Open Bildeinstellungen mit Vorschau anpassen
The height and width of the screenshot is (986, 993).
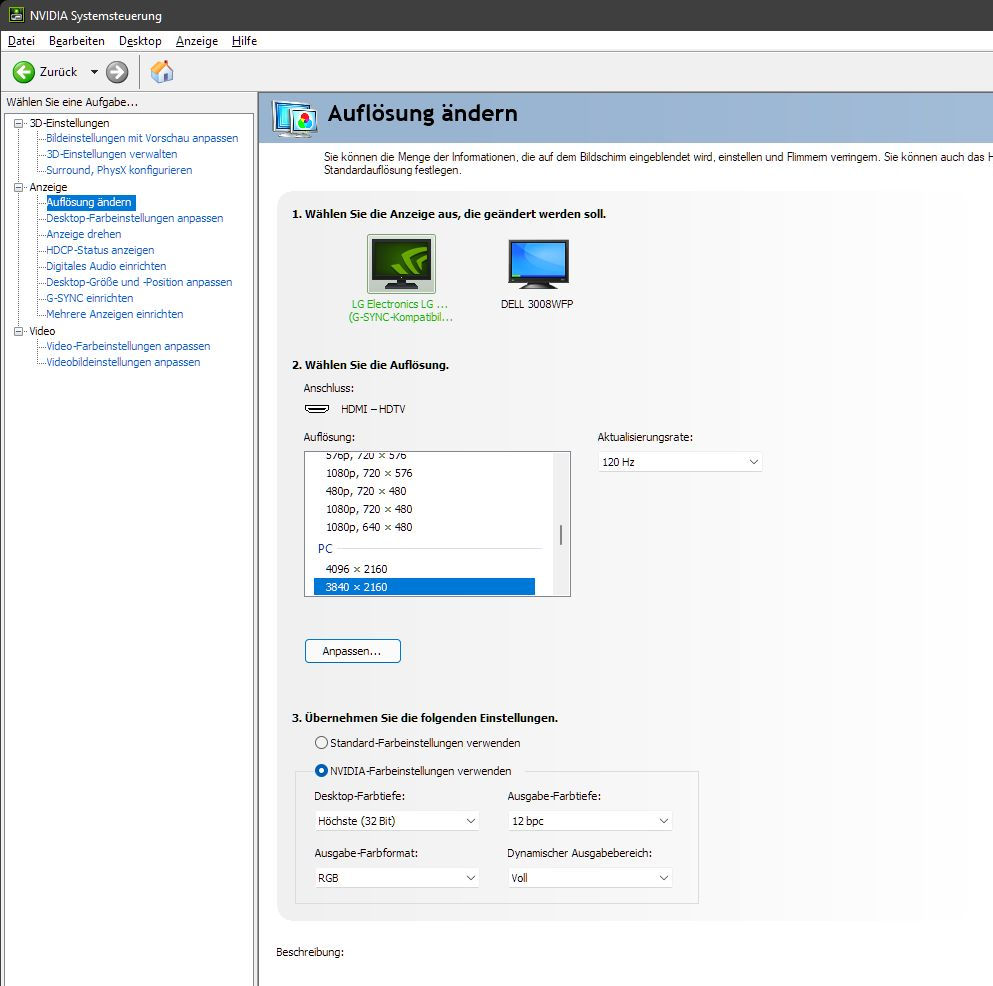(x=142, y=138)
